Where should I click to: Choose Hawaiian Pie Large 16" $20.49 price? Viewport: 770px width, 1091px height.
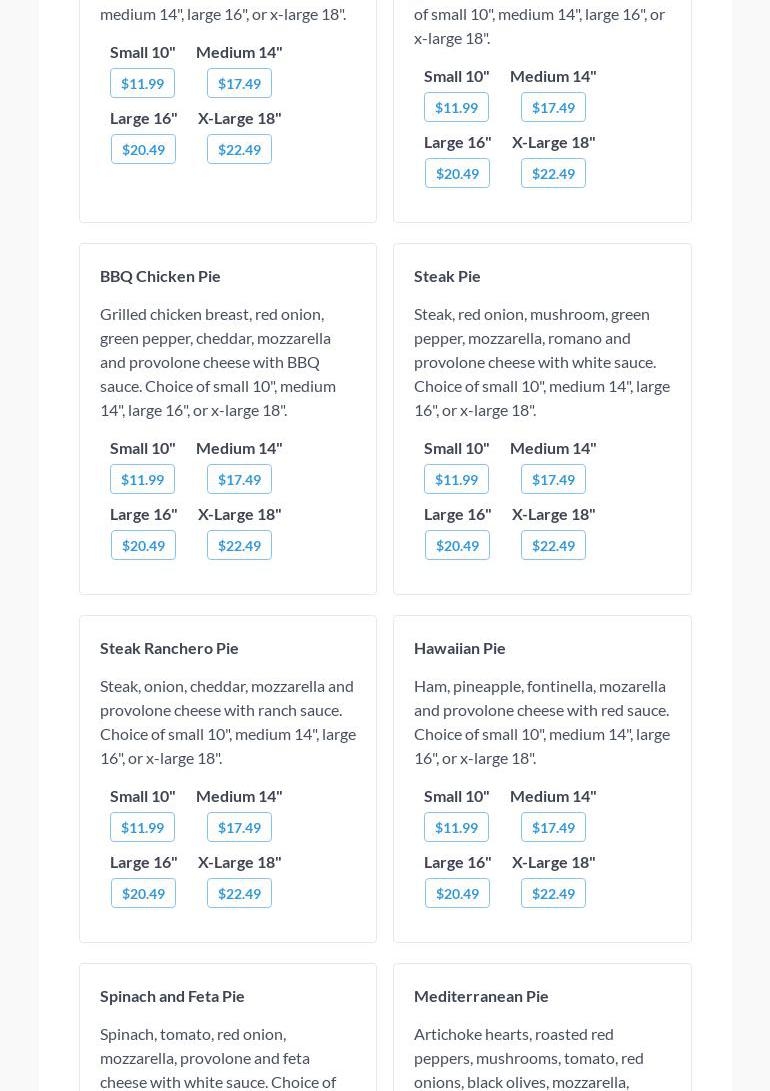point(457,893)
